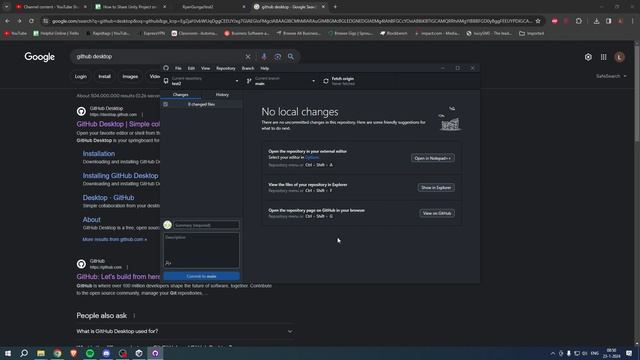Open Discord from the taskbar

pos(106,353)
